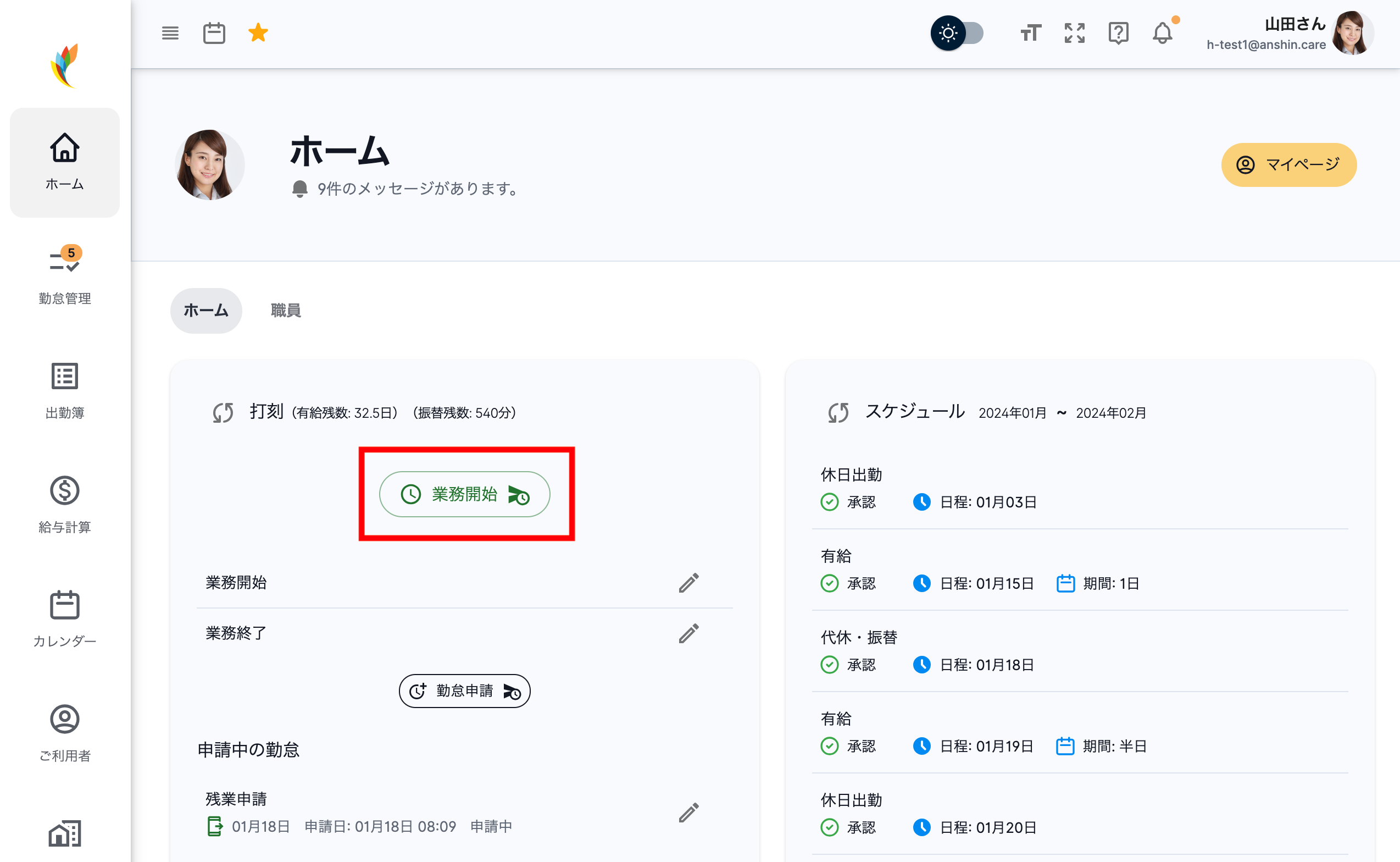This screenshot has width=1400, height=862.
Task: Click the calendar icon in the top bar
Action: [214, 33]
